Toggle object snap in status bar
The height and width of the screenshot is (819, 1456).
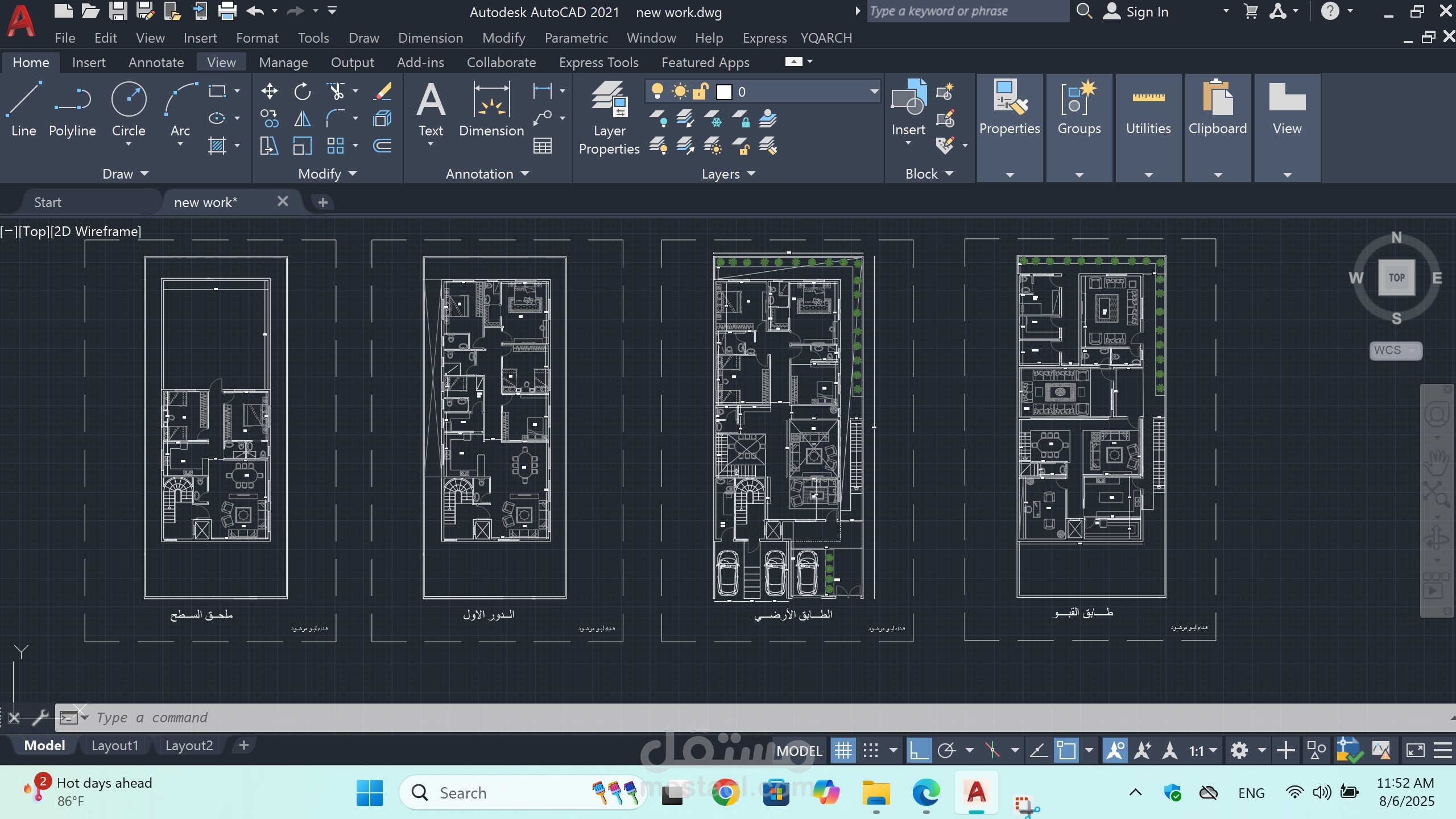1067,751
